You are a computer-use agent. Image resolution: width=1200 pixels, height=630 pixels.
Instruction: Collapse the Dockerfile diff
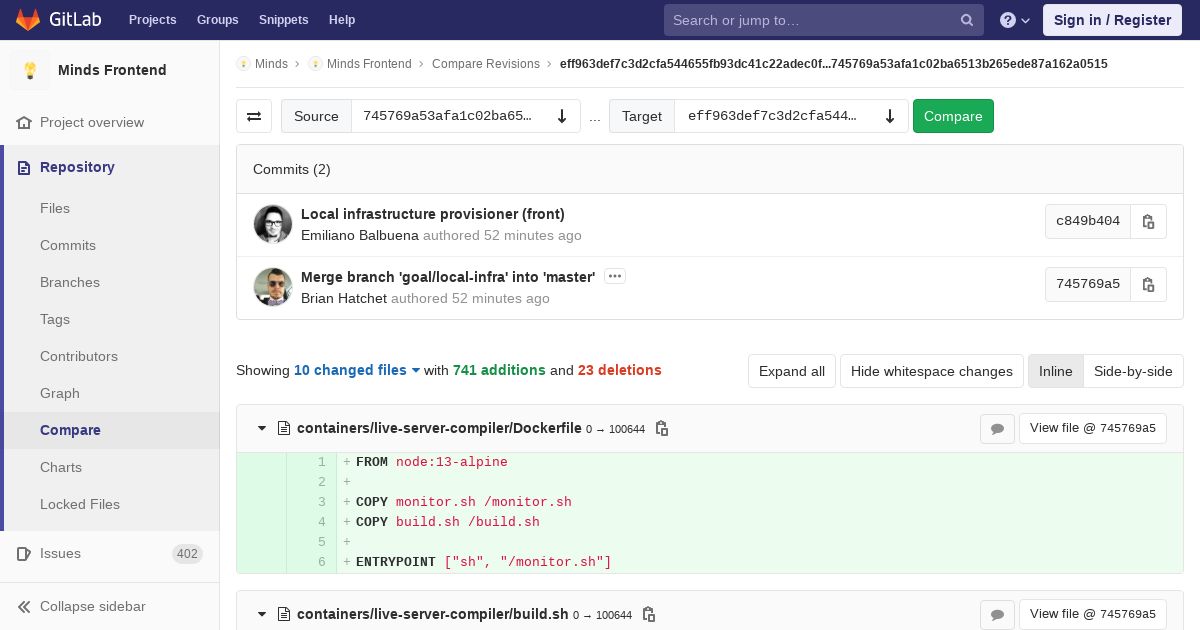coord(262,428)
